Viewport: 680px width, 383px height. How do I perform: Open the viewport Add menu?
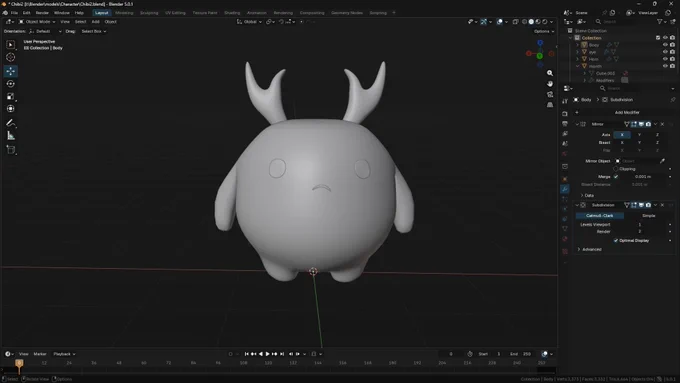[x=95, y=22]
